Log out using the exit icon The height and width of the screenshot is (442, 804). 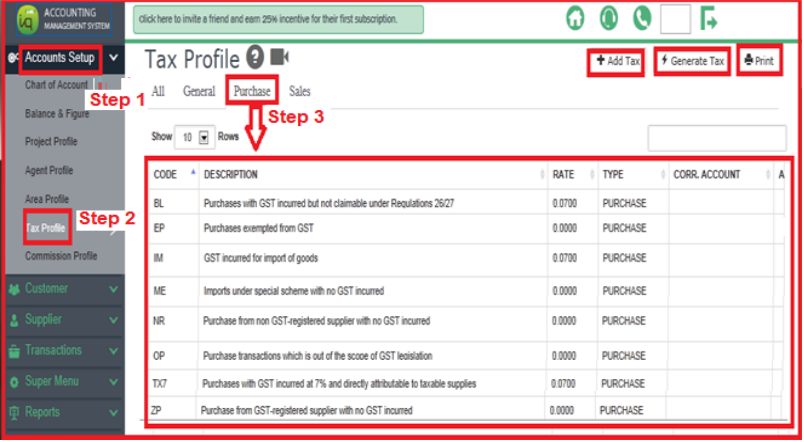coord(710,19)
